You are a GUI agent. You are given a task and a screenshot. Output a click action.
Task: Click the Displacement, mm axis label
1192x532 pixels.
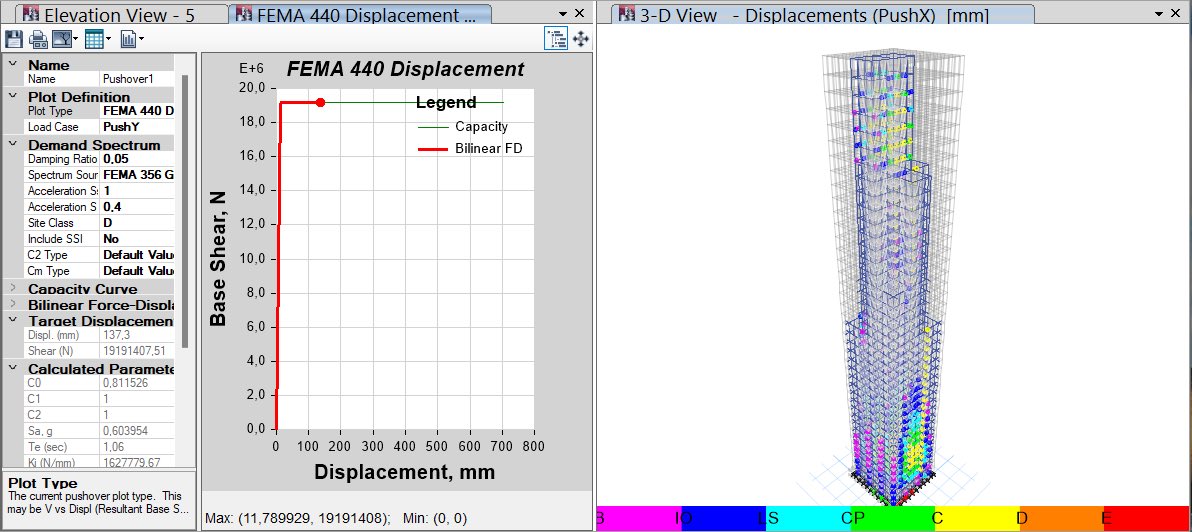pyautogui.click(x=405, y=472)
